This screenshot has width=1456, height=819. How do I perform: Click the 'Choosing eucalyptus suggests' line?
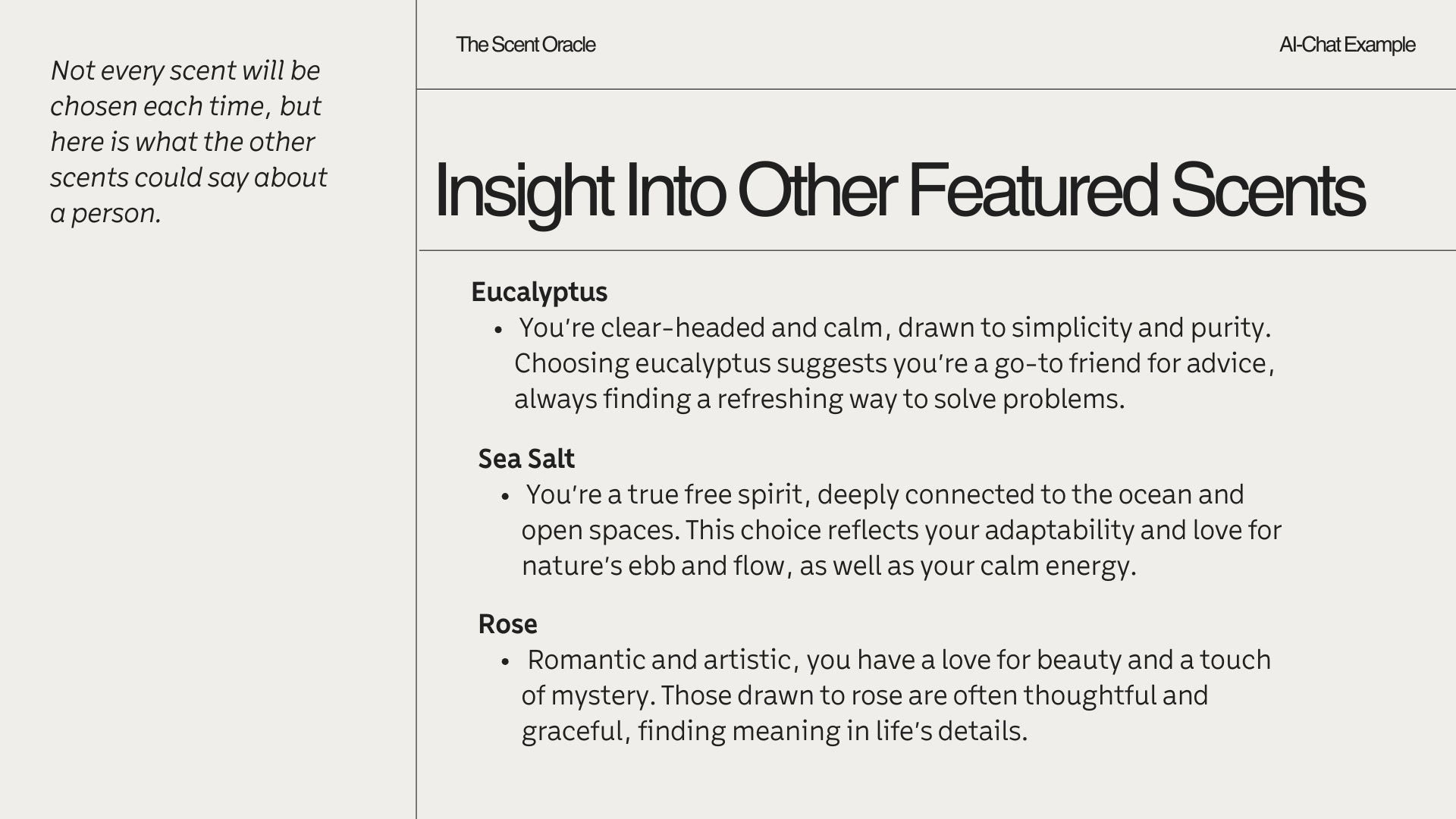(894, 363)
